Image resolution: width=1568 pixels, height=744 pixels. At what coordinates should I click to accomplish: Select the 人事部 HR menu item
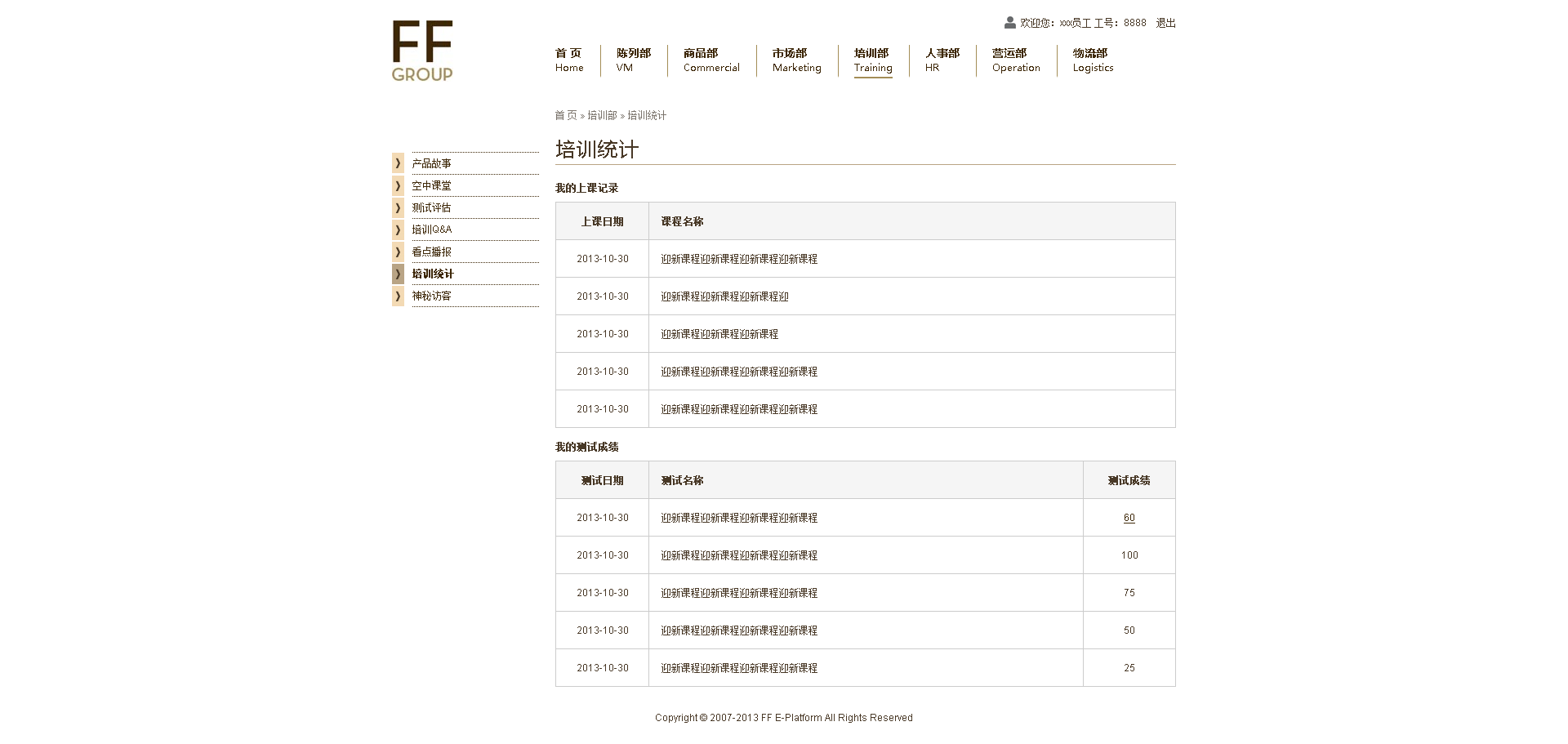pyautogui.click(x=942, y=60)
